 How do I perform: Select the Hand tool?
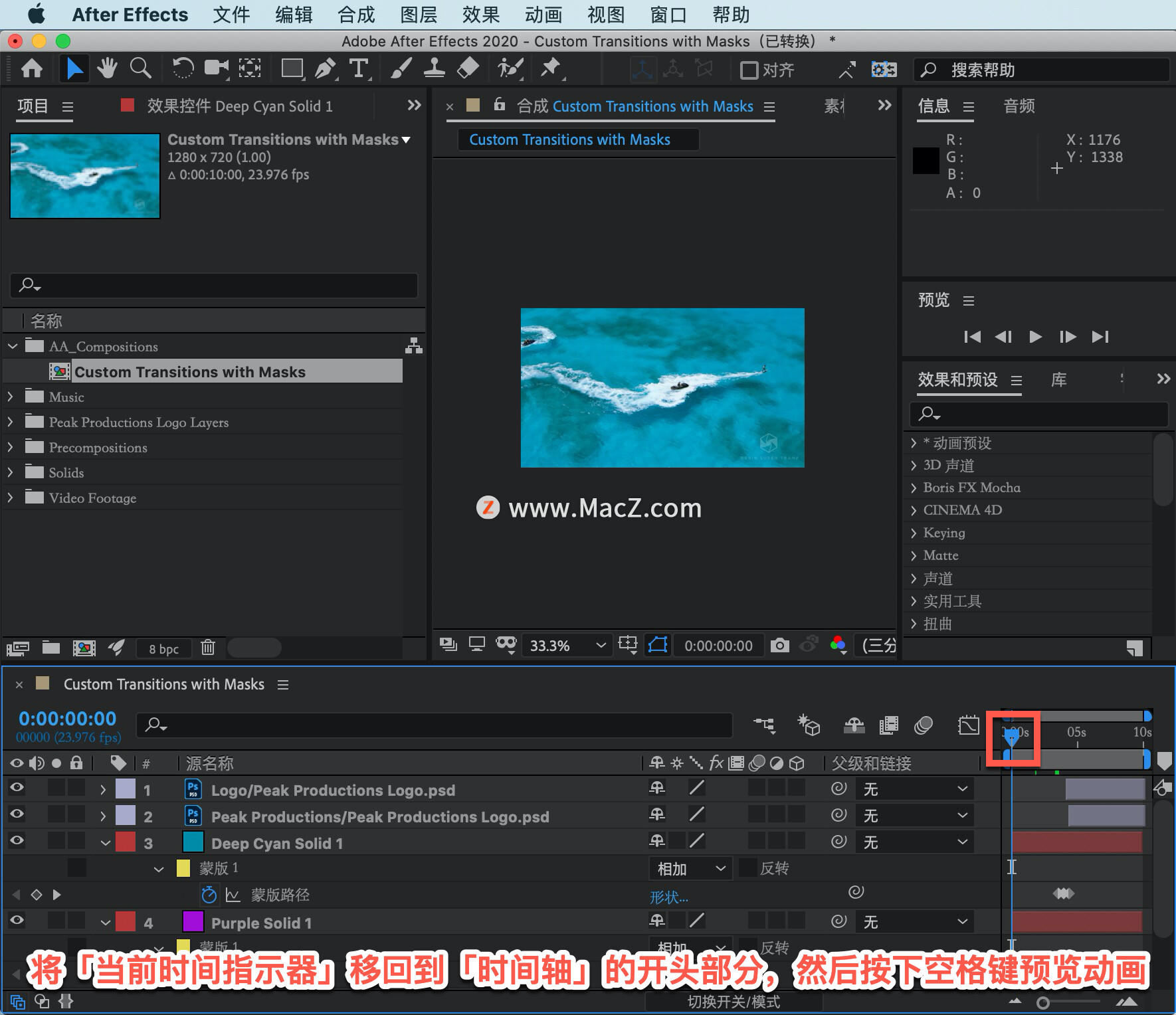(x=107, y=68)
